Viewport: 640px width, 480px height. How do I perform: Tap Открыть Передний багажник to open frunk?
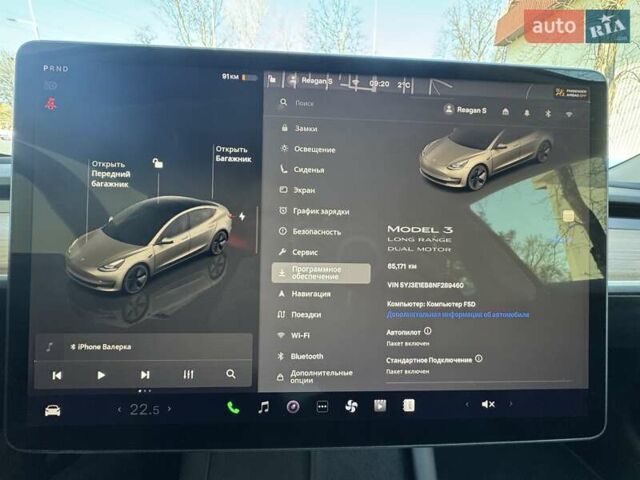(111, 174)
